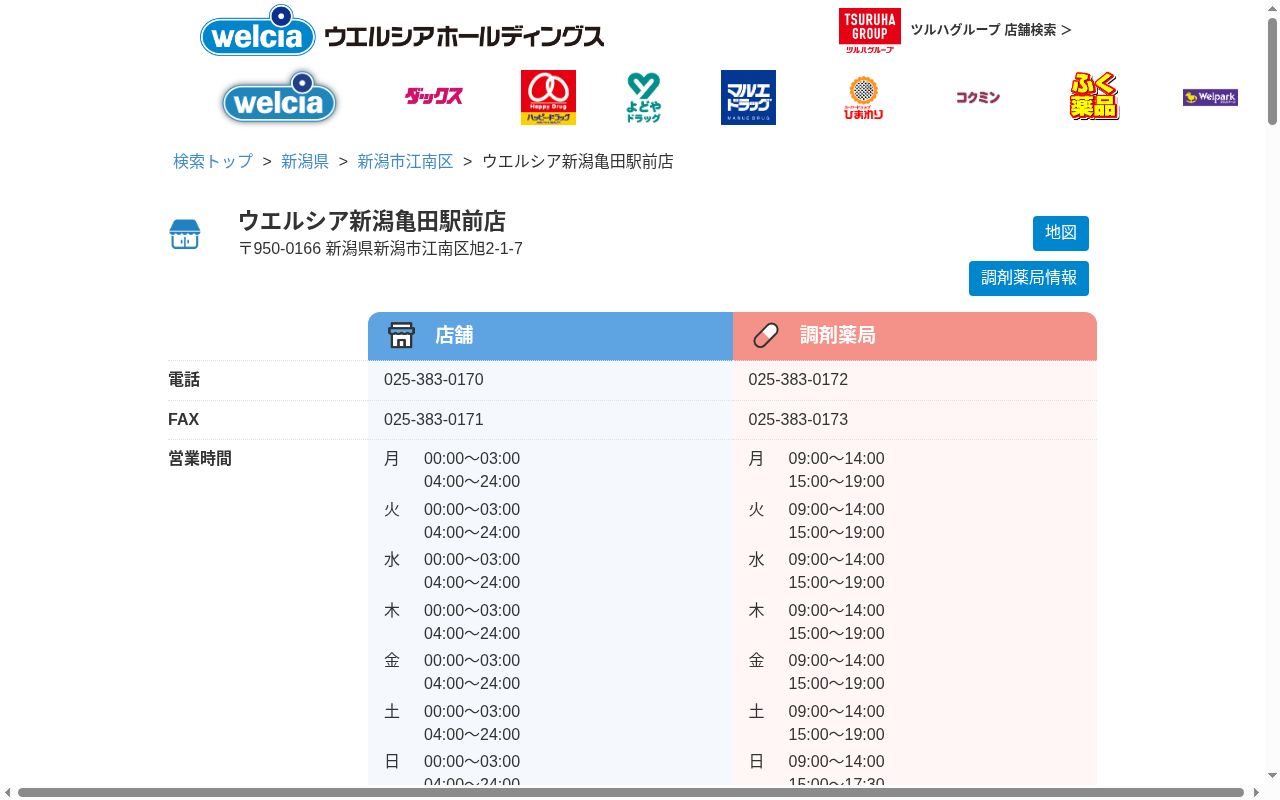The height and width of the screenshot is (800, 1280).
Task: Click the store address 〒950-0166 text
Action: [x=381, y=249]
